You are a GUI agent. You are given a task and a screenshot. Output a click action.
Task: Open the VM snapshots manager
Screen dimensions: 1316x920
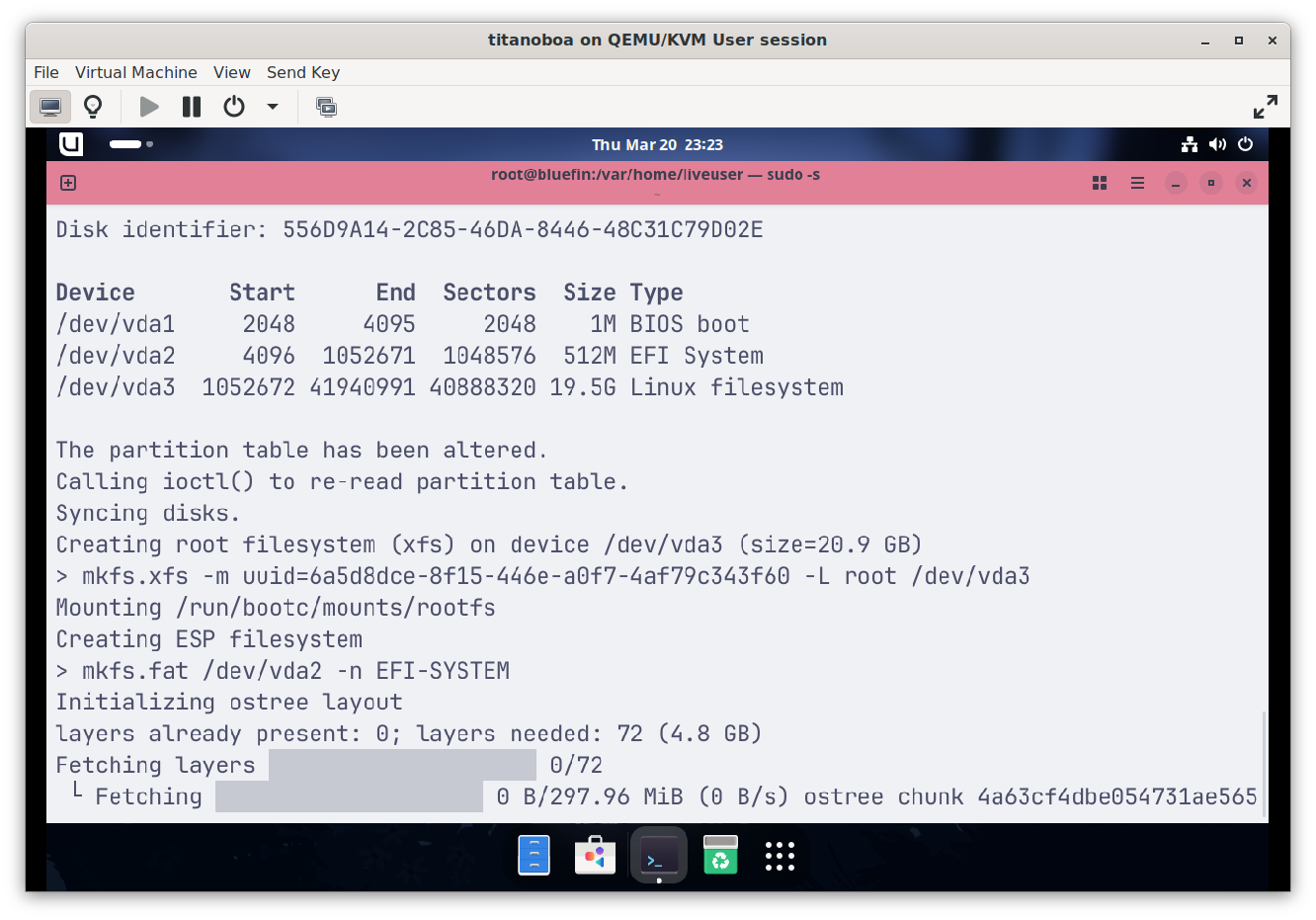326,107
